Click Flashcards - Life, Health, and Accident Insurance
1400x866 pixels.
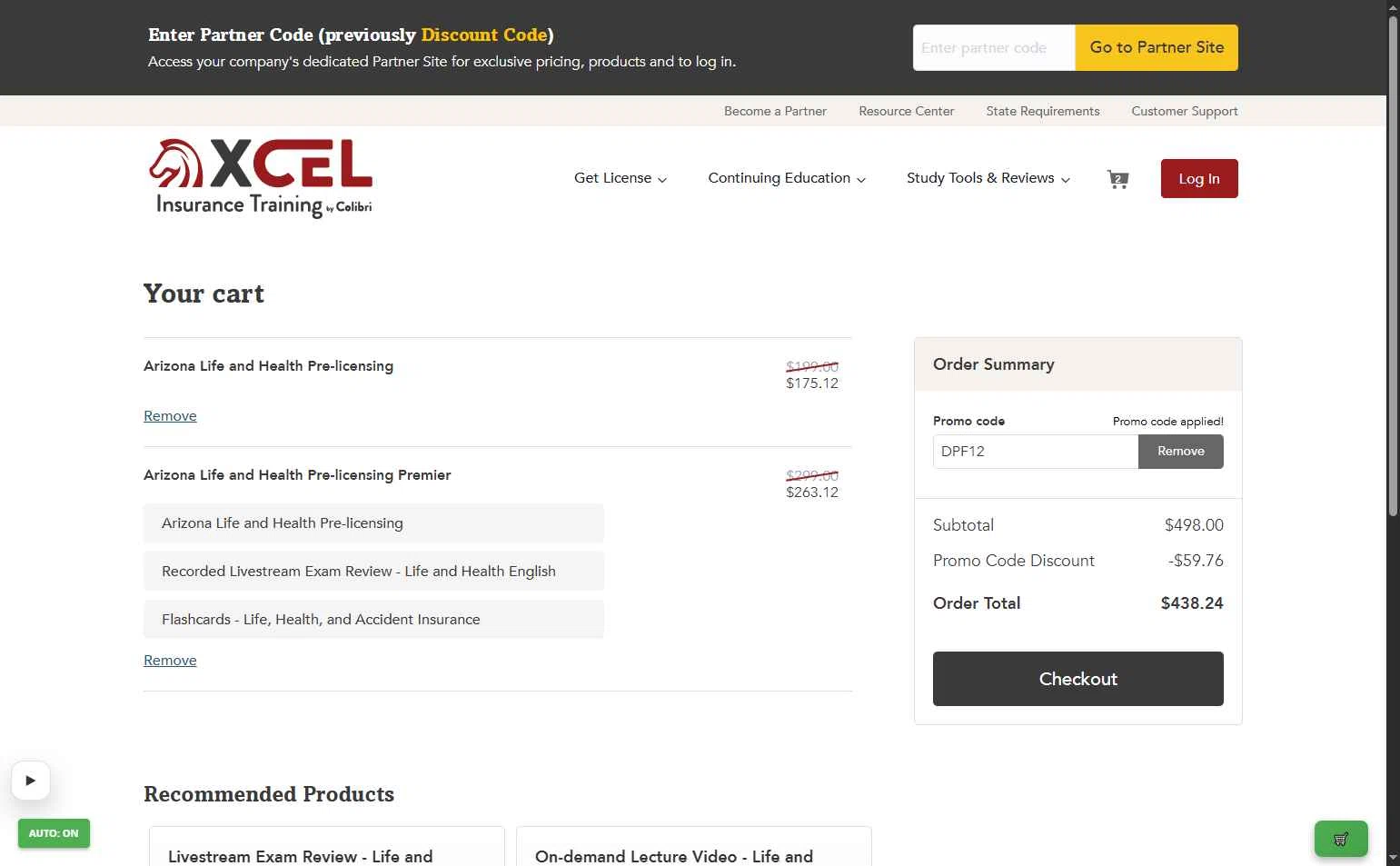click(x=373, y=620)
